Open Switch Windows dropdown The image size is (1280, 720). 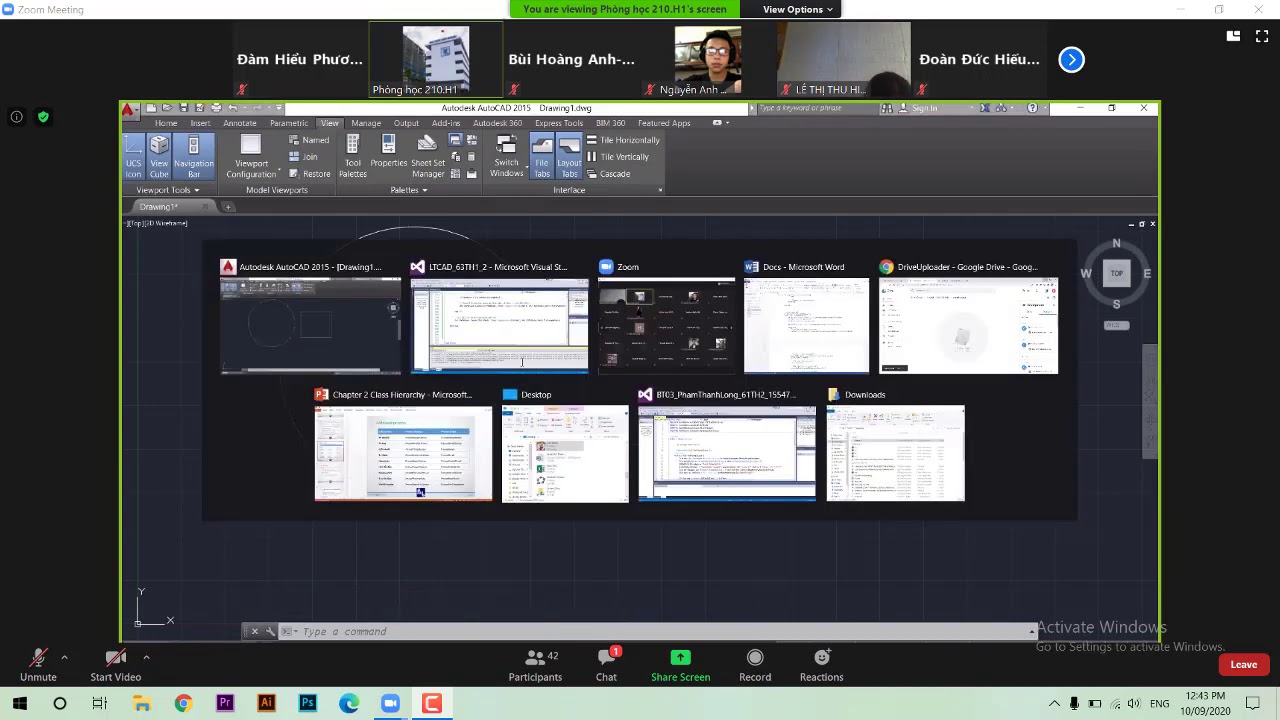pos(506,157)
